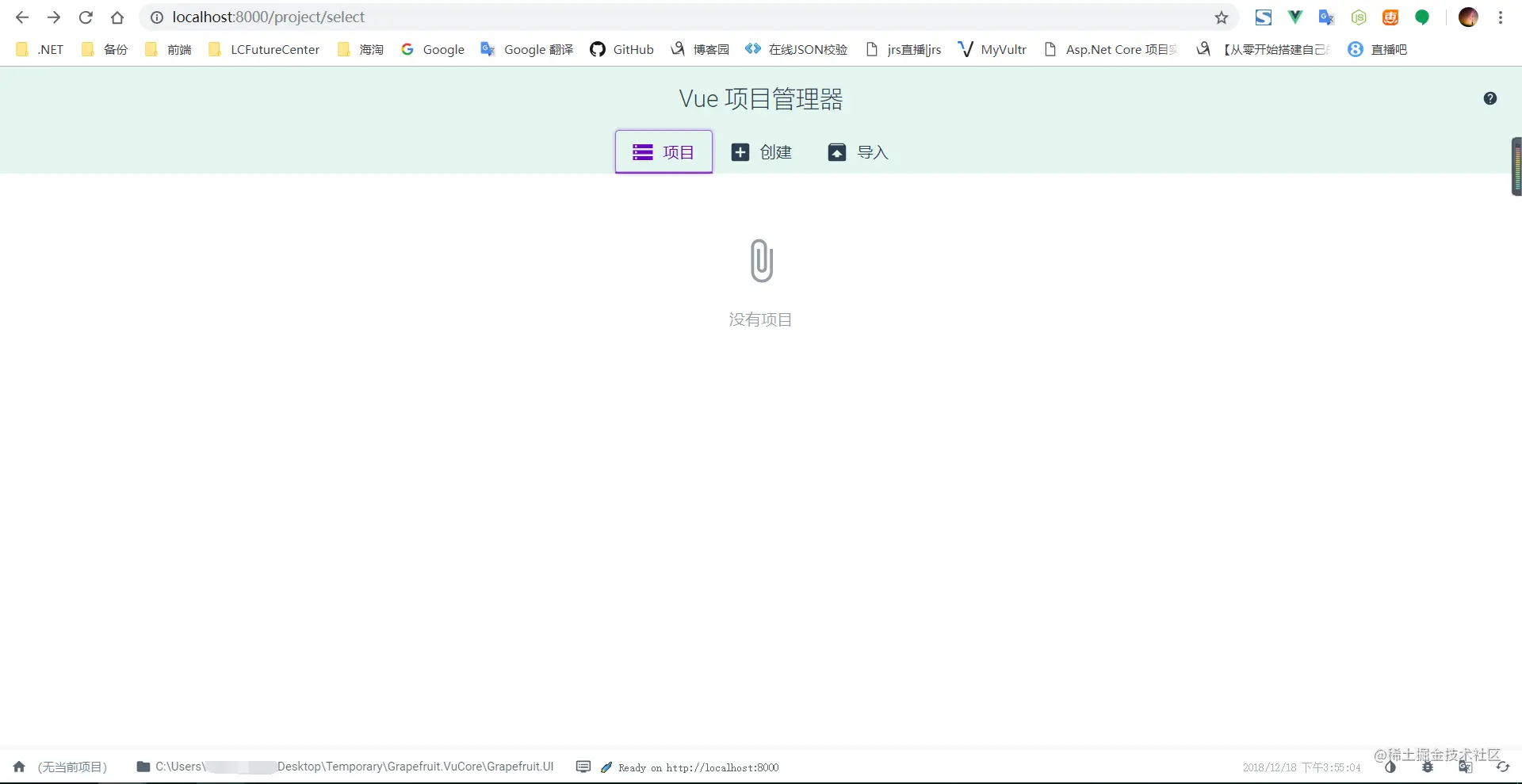Click the 2018/12/18 timestamp in status bar
This screenshot has width=1522, height=784.
1302,767
